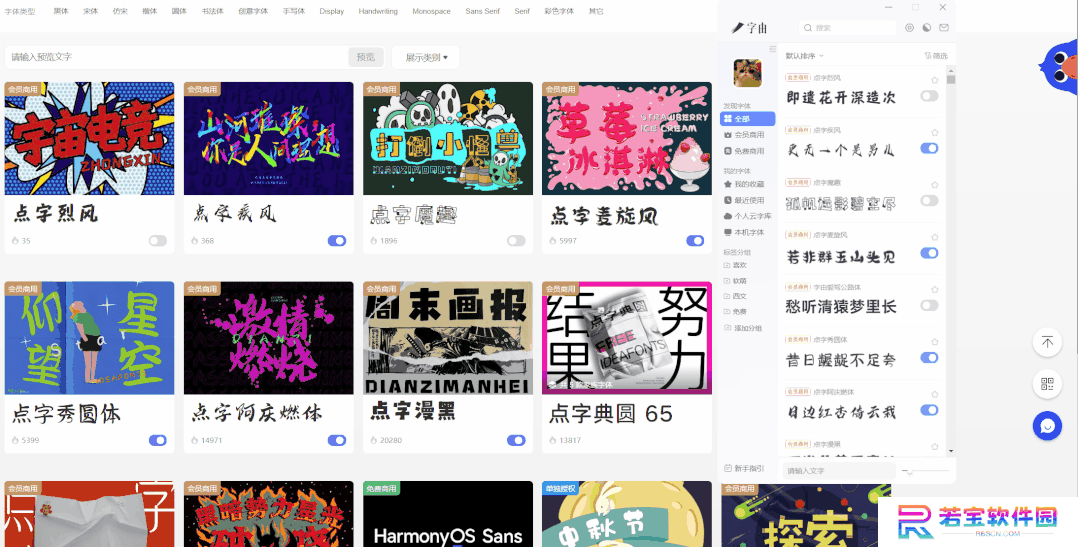Open the 点字典圆 65 thumbnail
The image size is (1078, 547).
point(627,337)
